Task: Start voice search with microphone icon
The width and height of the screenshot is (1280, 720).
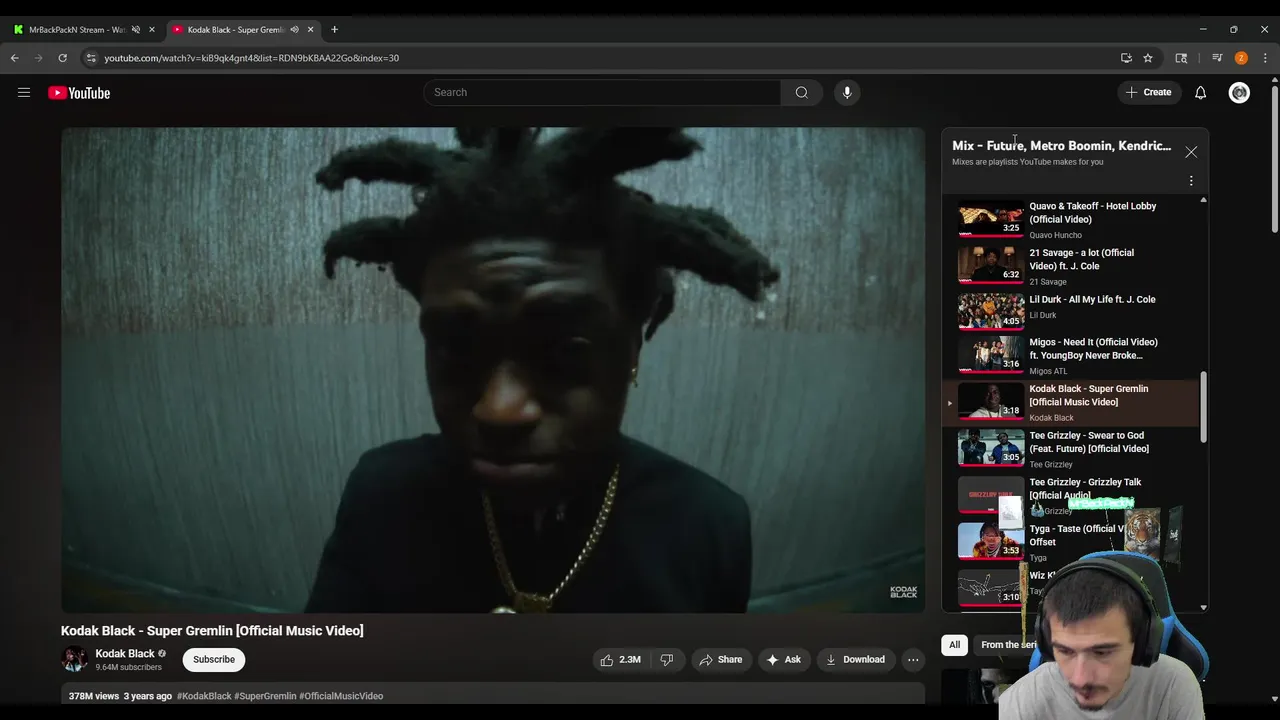Action: (x=847, y=92)
